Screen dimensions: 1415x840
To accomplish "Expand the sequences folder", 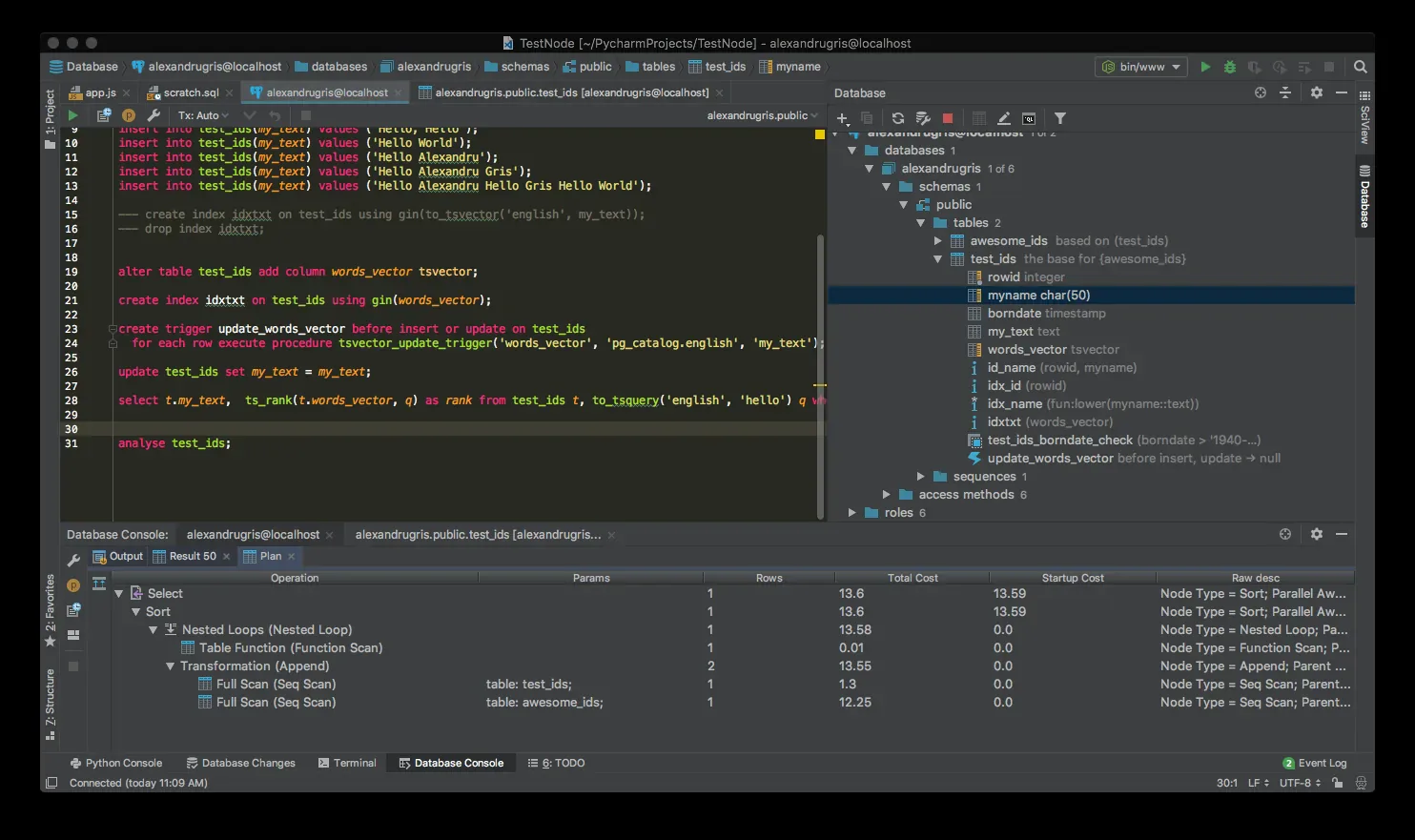I will pyautogui.click(x=921, y=477).
